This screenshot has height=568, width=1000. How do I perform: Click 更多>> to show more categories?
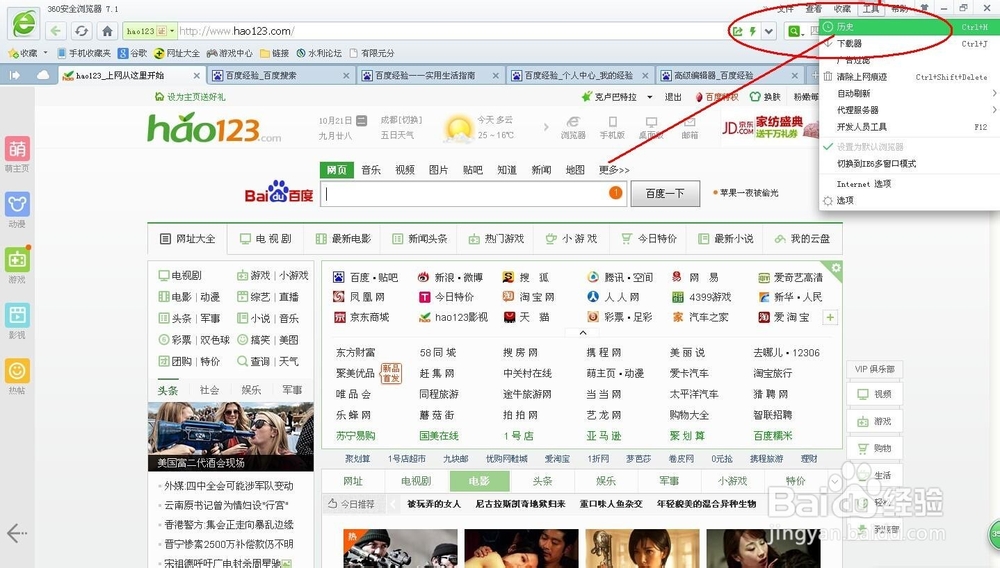tap(614, 170)
